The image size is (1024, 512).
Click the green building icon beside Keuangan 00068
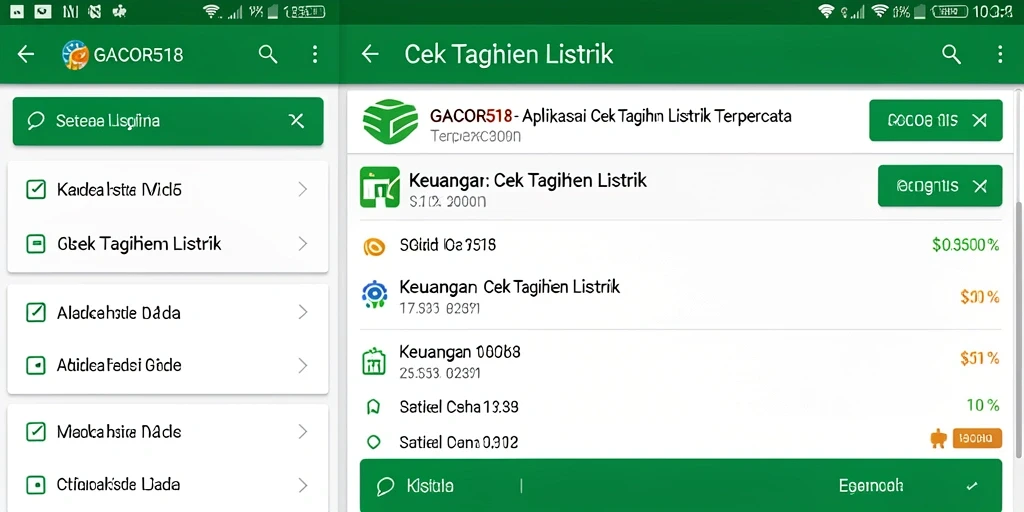coord(374,361)
